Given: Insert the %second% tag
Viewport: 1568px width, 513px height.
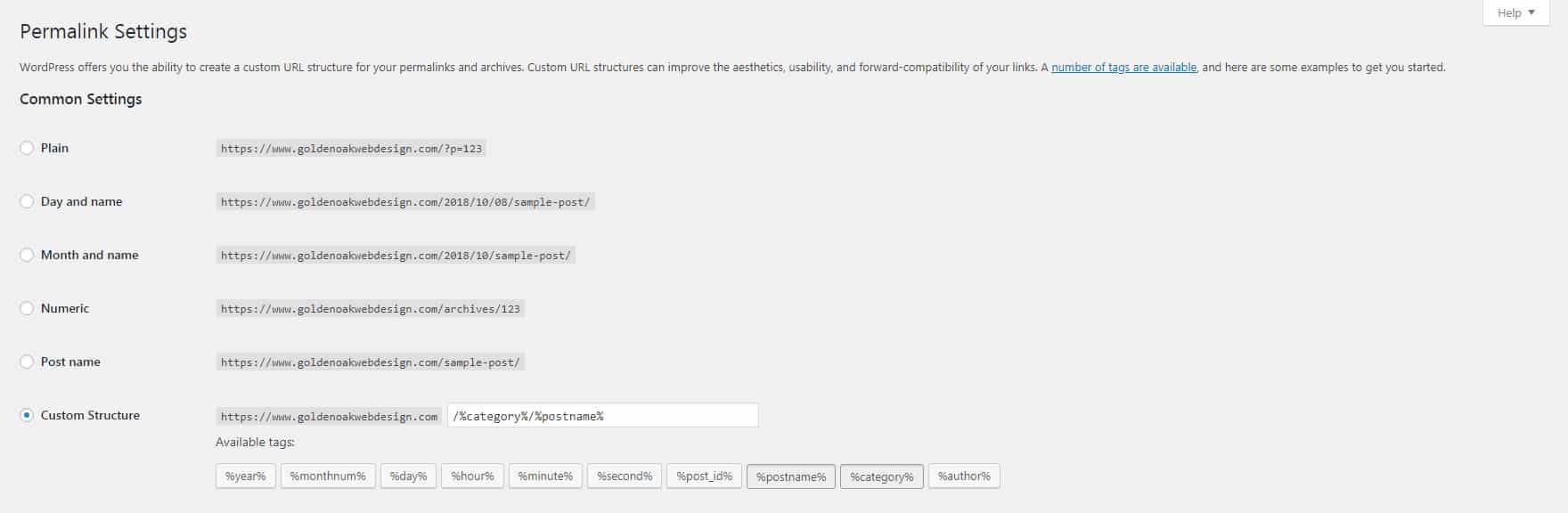Looking at the screenshot, I should tap(624, 476).
